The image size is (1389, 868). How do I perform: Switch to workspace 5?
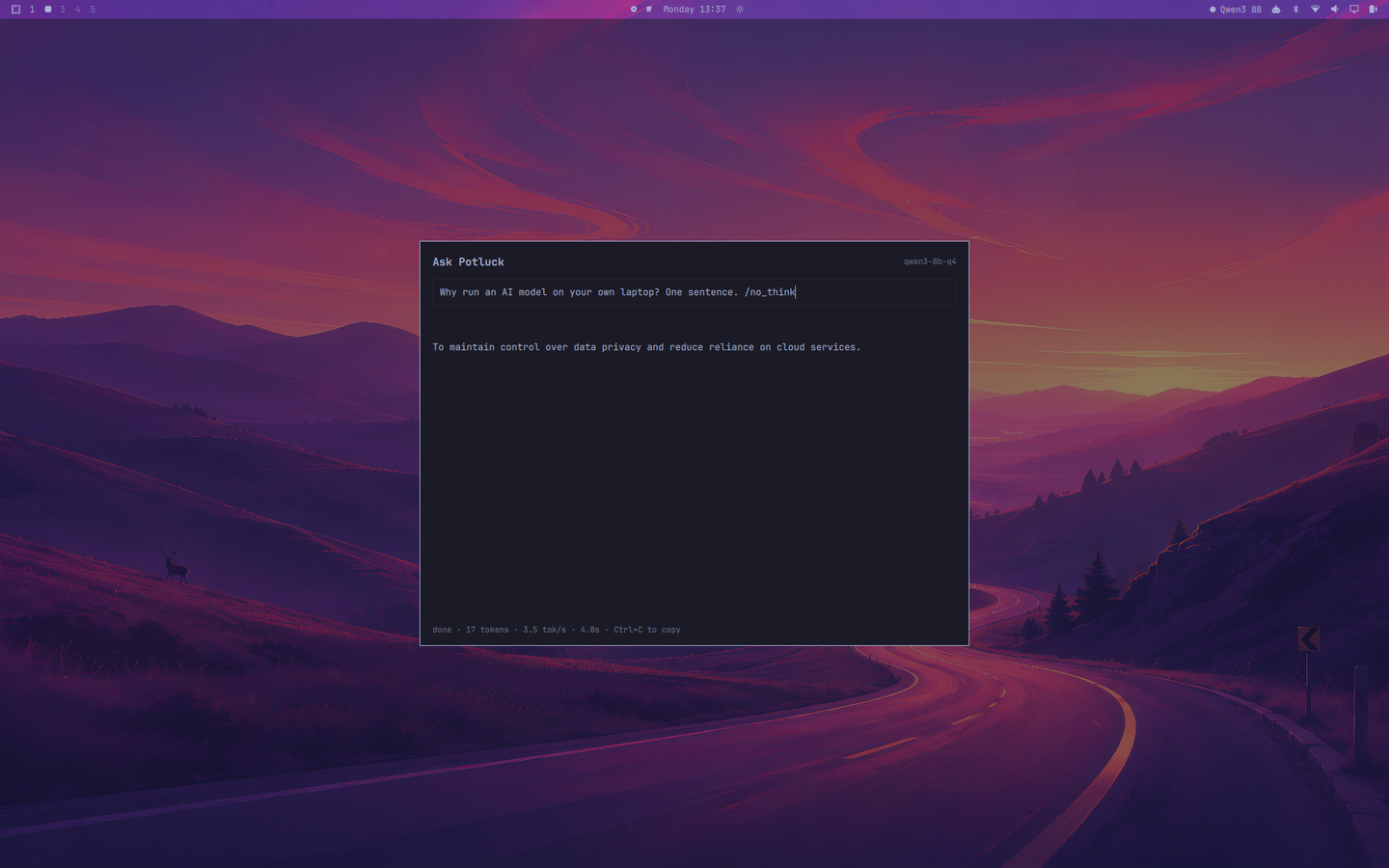point(93,9)
